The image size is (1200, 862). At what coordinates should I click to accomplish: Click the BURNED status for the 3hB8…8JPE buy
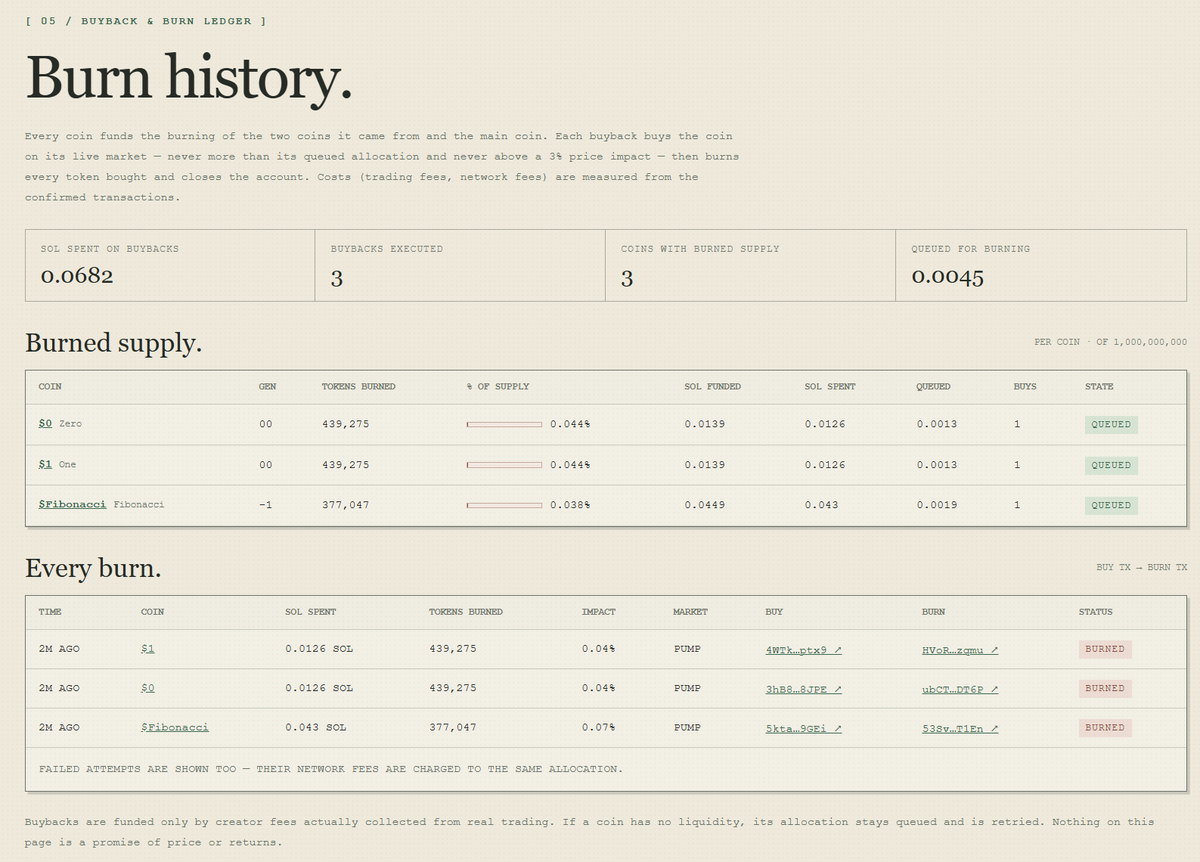click(1105, 688)
